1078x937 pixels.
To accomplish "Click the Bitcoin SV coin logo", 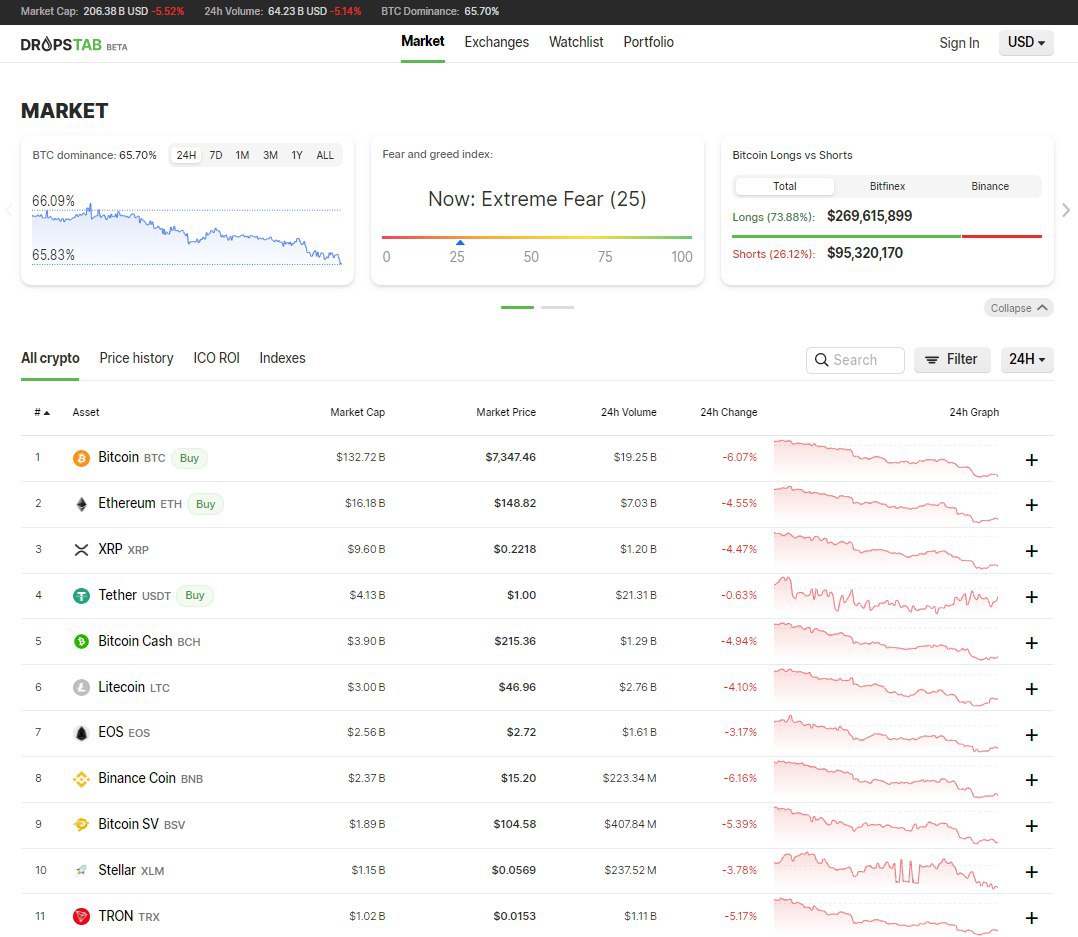I will coord(81,824).
